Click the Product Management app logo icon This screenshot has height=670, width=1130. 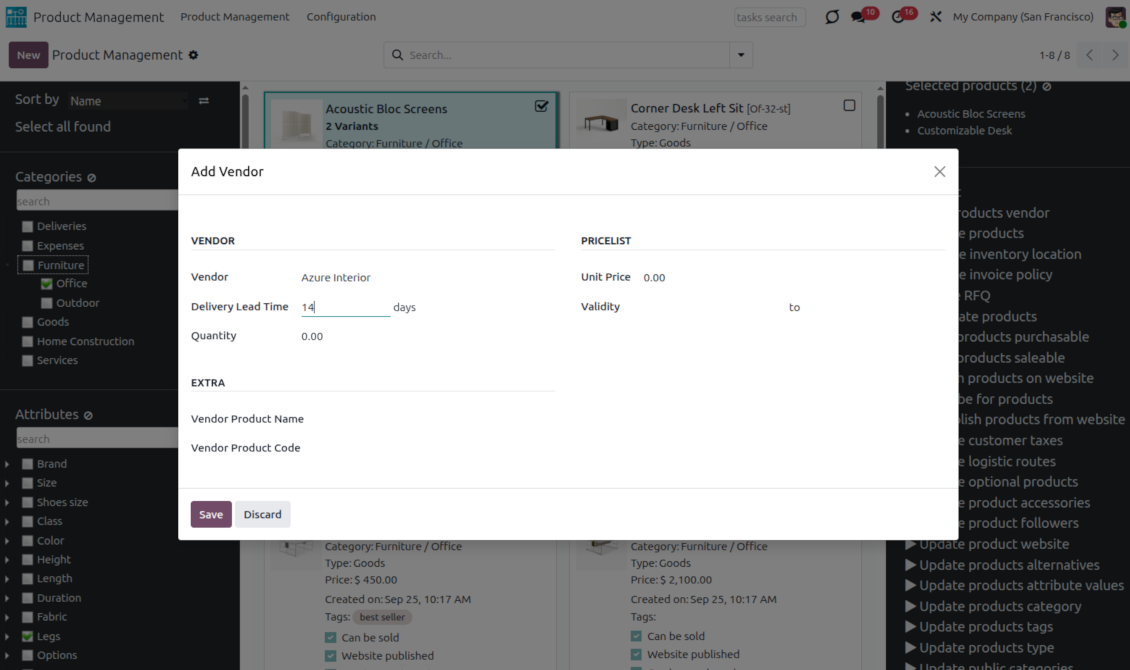(17, 17)
